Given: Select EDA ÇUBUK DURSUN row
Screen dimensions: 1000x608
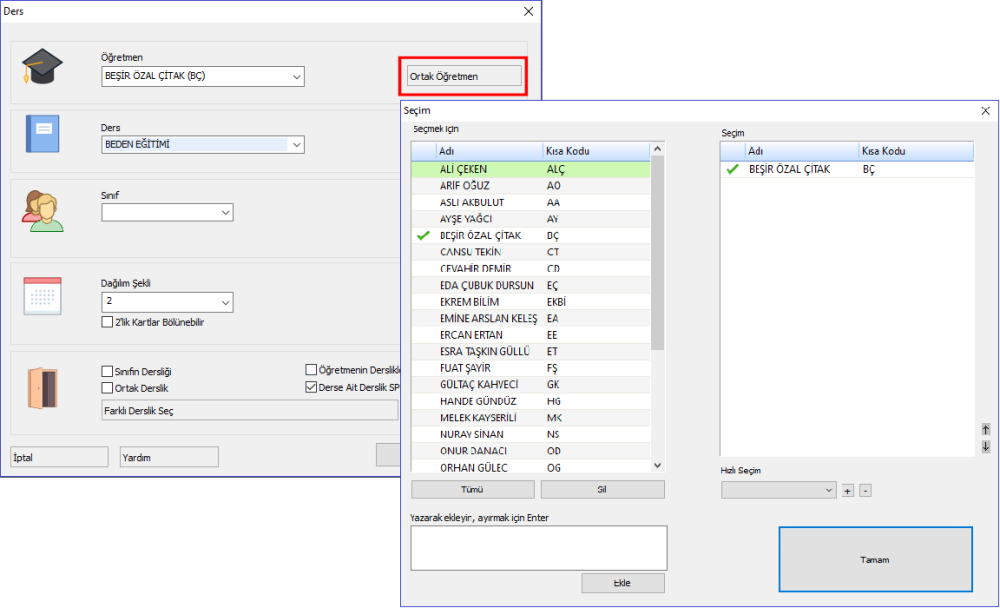Looking at the screenshot, I should tap(531, 285).
